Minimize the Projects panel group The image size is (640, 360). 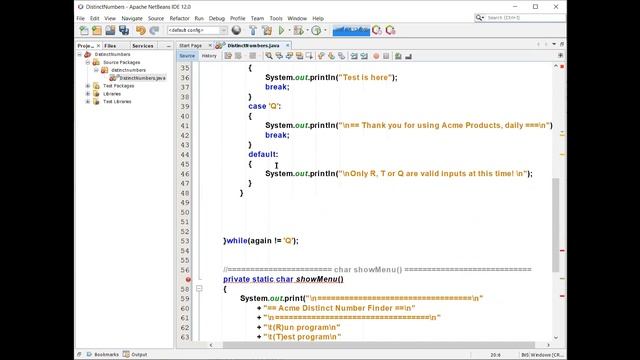(169, 46)
